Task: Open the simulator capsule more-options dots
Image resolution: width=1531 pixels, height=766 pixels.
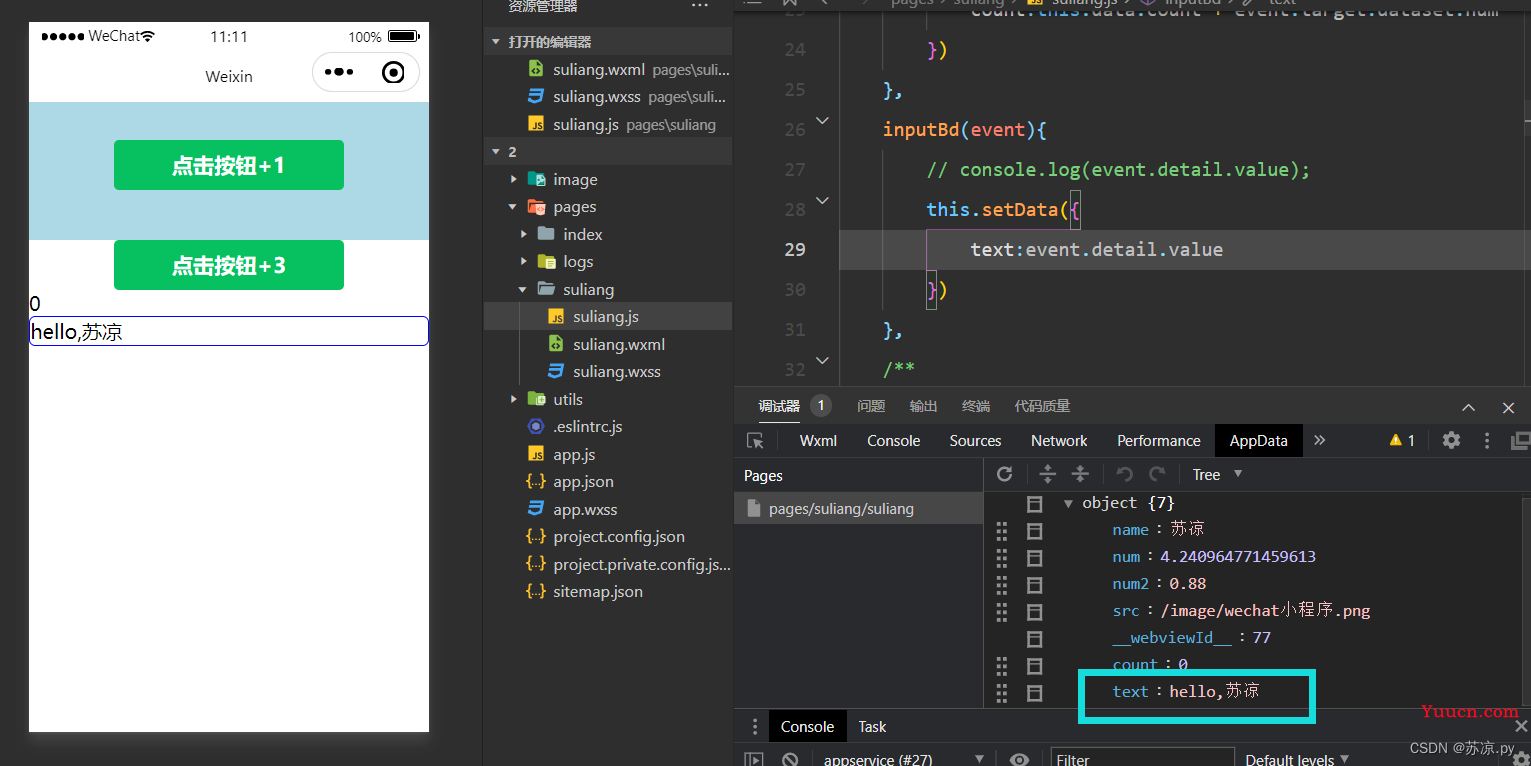Action: coord(339,72)
